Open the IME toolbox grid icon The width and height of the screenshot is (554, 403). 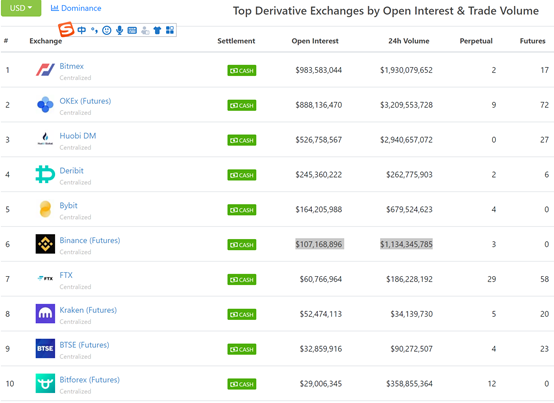170,30
